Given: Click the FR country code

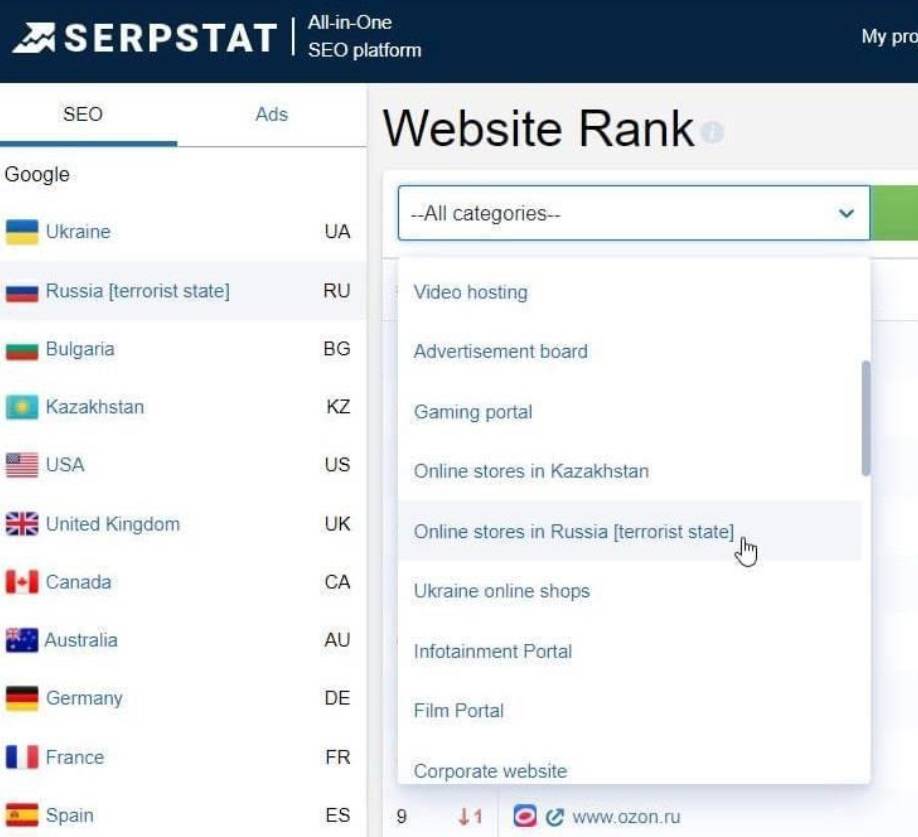Looking at the screenshot, I should point(338,757).
